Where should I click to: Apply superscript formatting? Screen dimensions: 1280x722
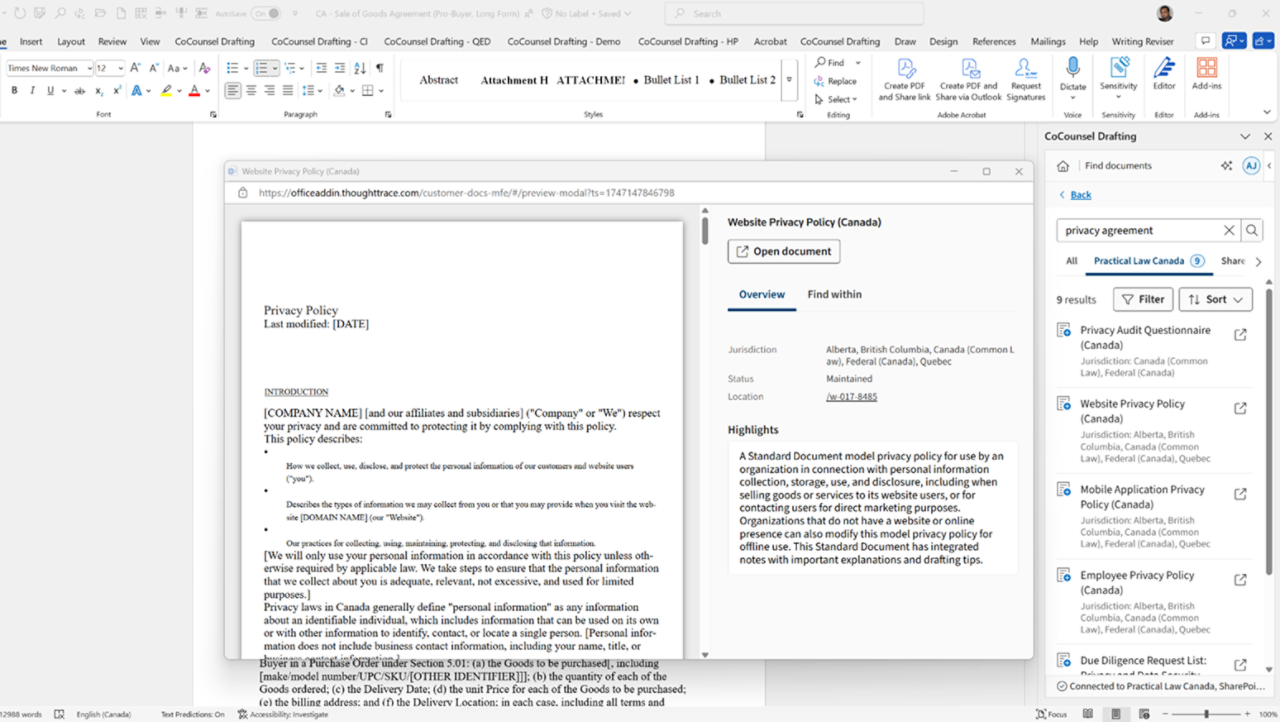click(x=117, y=90)
